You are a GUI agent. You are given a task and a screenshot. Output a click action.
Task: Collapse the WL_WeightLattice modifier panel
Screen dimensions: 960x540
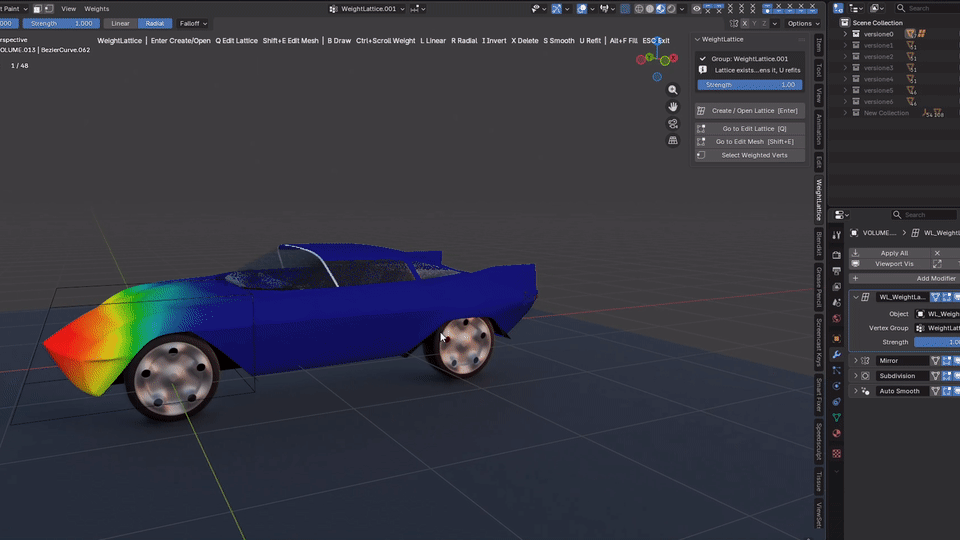pyautogui.click(x=856, y=297)
